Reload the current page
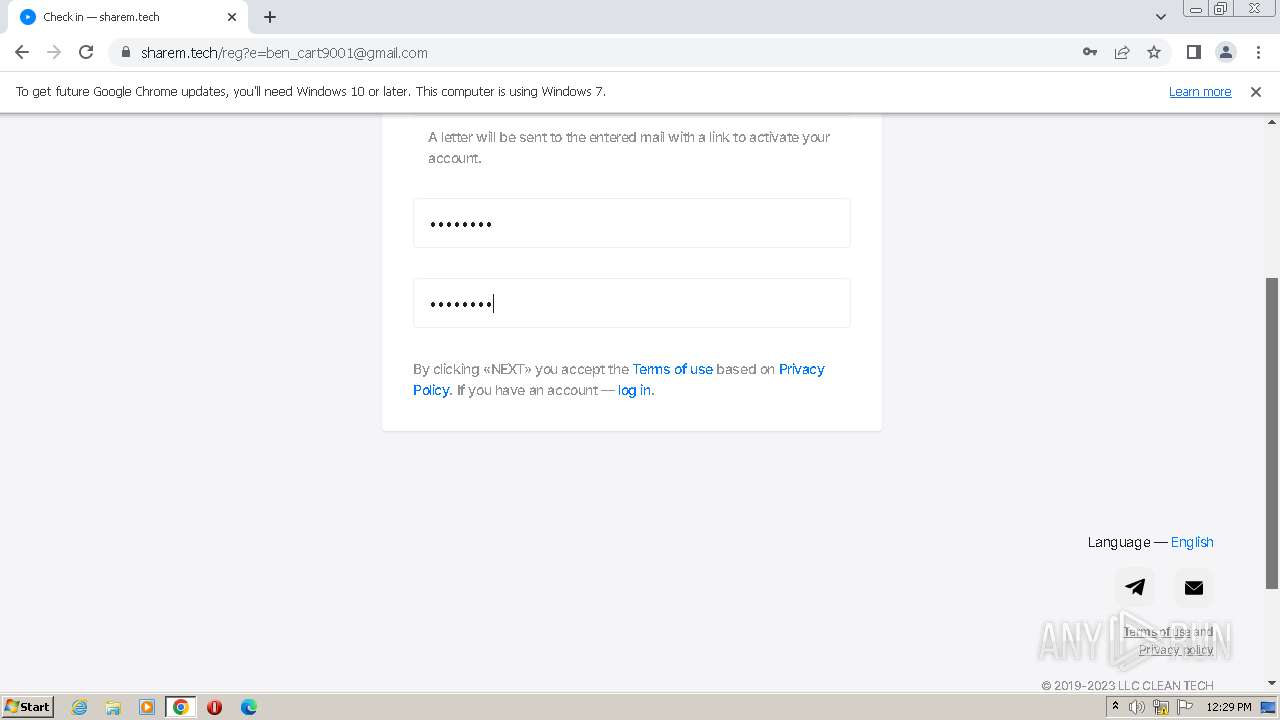1280x720 pixels. (x=86, y=52)
